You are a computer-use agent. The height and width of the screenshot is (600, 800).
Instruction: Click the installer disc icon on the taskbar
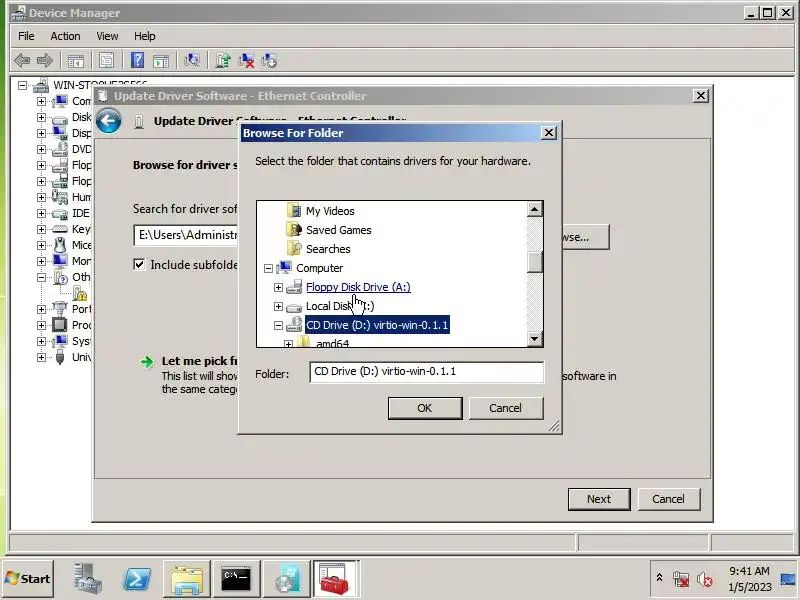tap(286, 579)
